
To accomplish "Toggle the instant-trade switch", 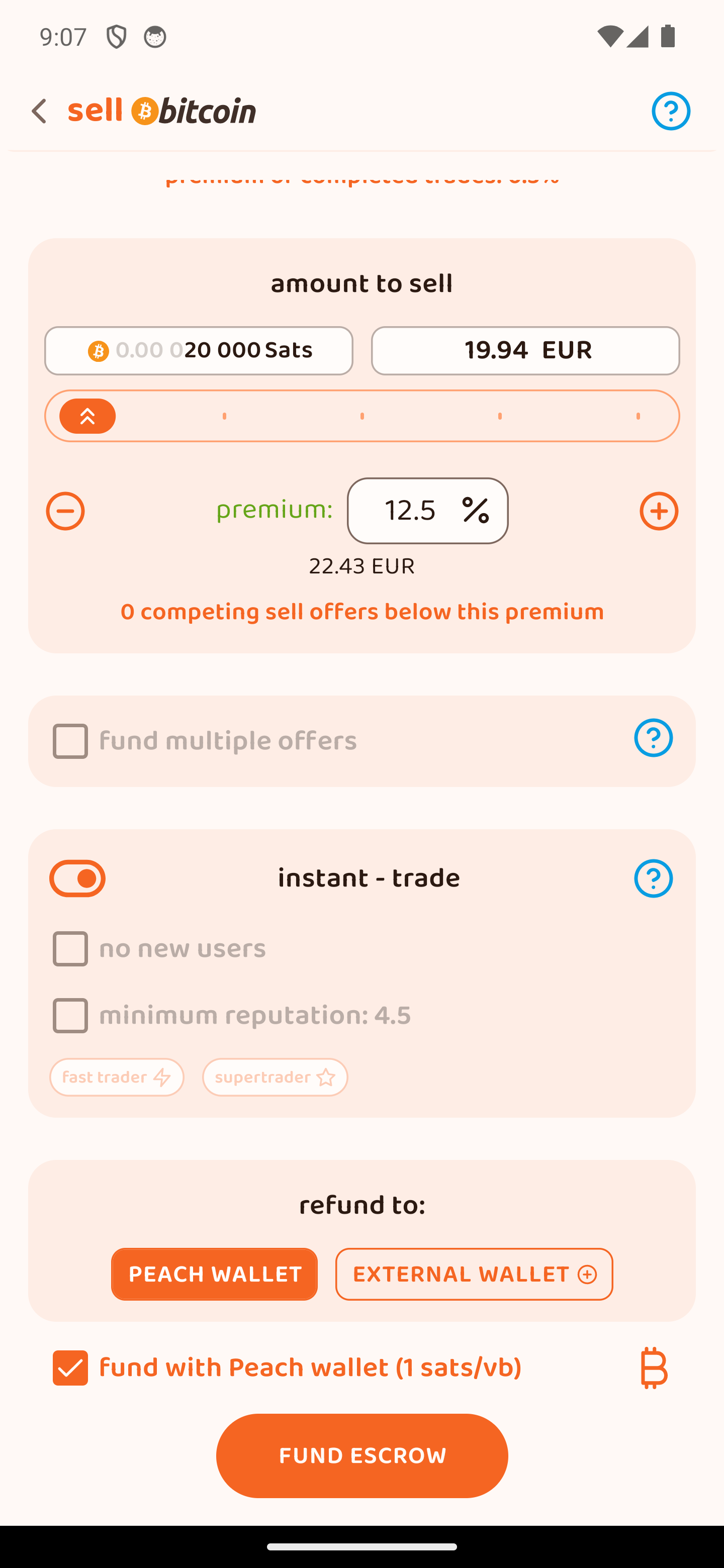I will click(x=77, y=878).
